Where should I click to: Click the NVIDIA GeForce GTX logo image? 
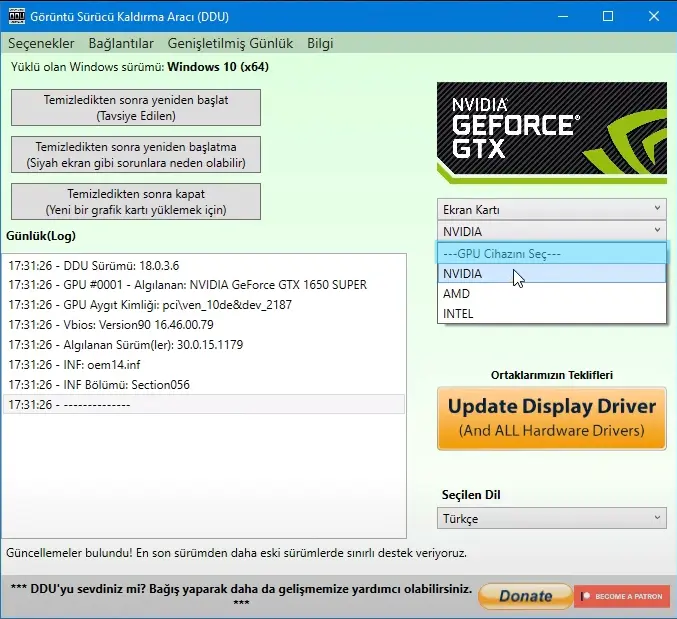552,133
